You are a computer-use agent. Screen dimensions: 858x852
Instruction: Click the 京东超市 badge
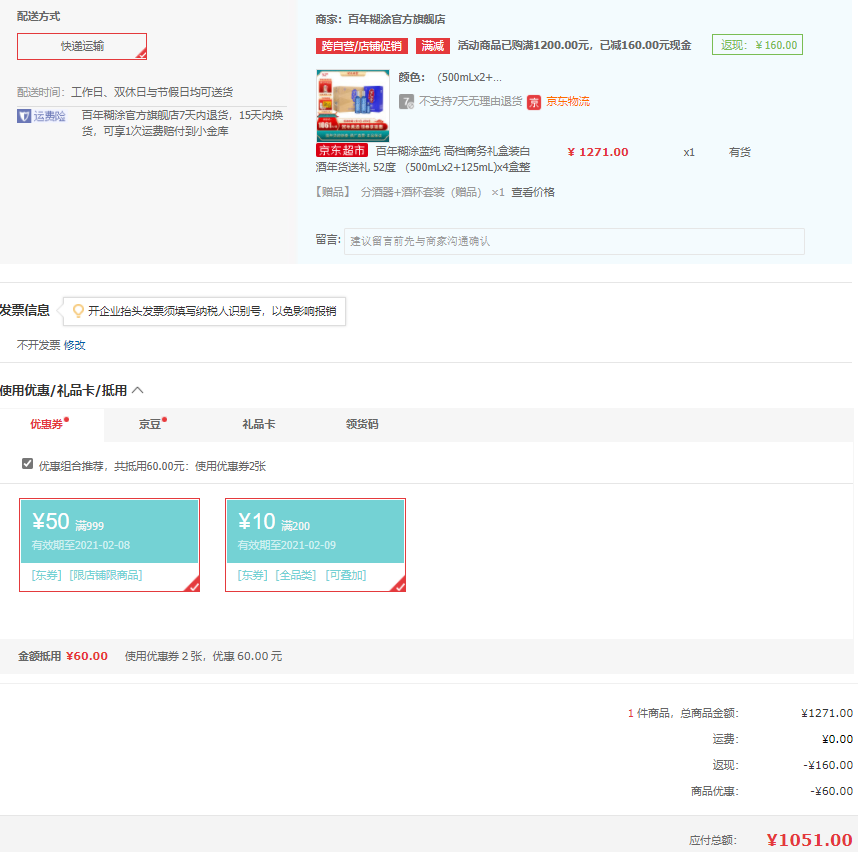[x=342, y=150]
